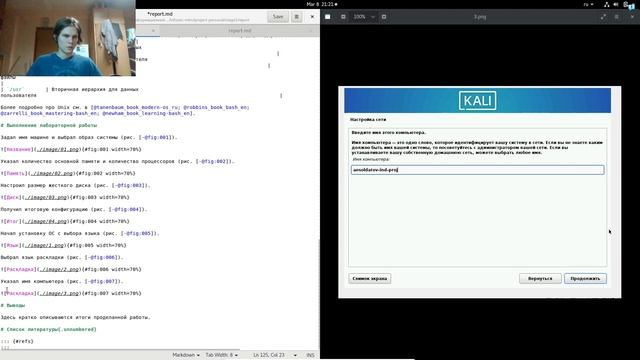Open the ru keyboard layout menu

588,4
